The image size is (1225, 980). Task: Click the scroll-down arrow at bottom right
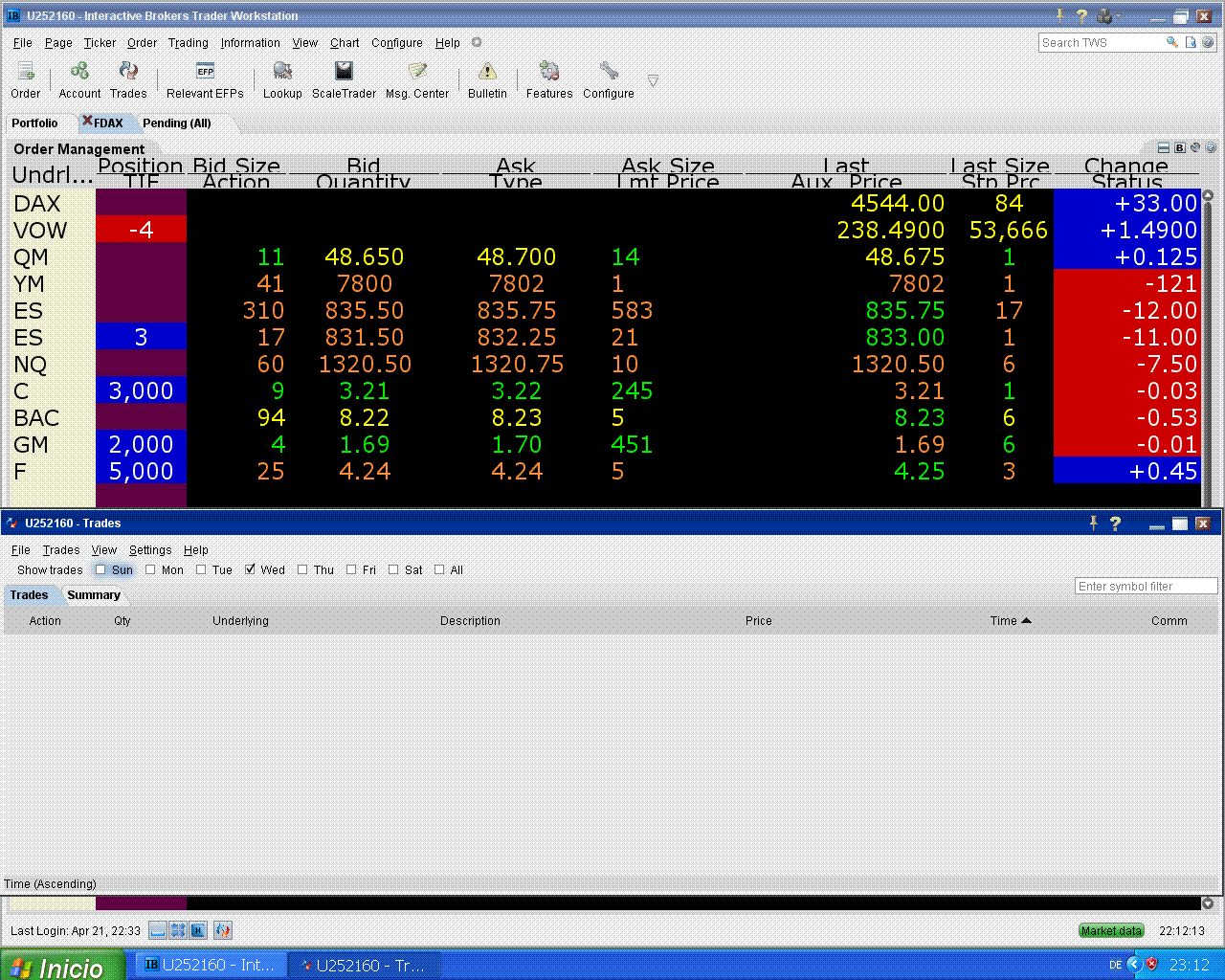[1208, 903]
